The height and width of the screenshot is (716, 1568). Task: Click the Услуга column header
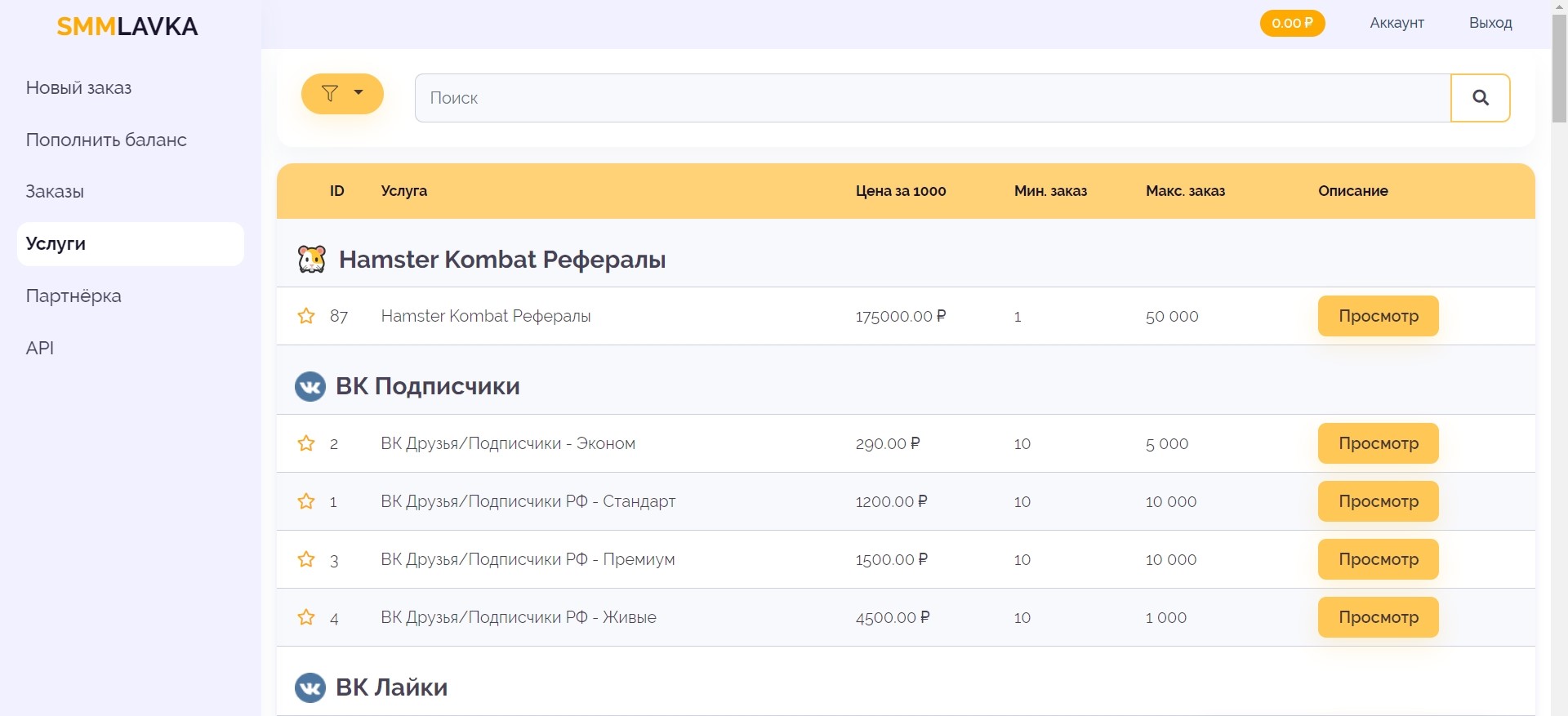(x=404, y=191)
